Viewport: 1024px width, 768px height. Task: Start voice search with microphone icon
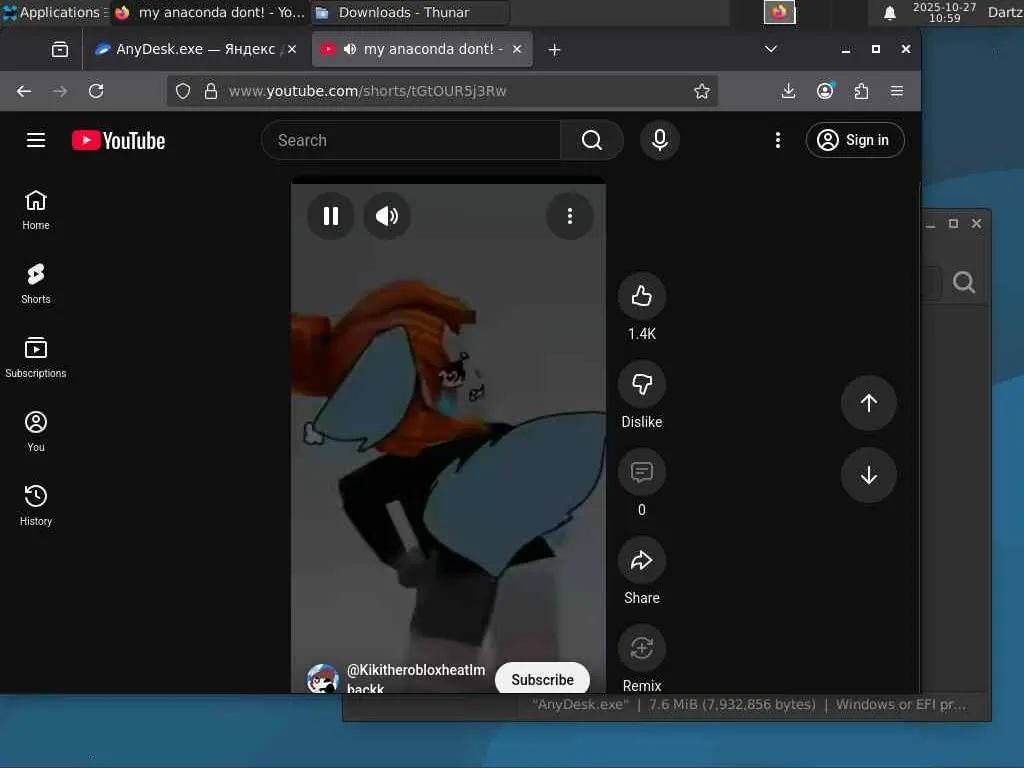pos(660,140)
